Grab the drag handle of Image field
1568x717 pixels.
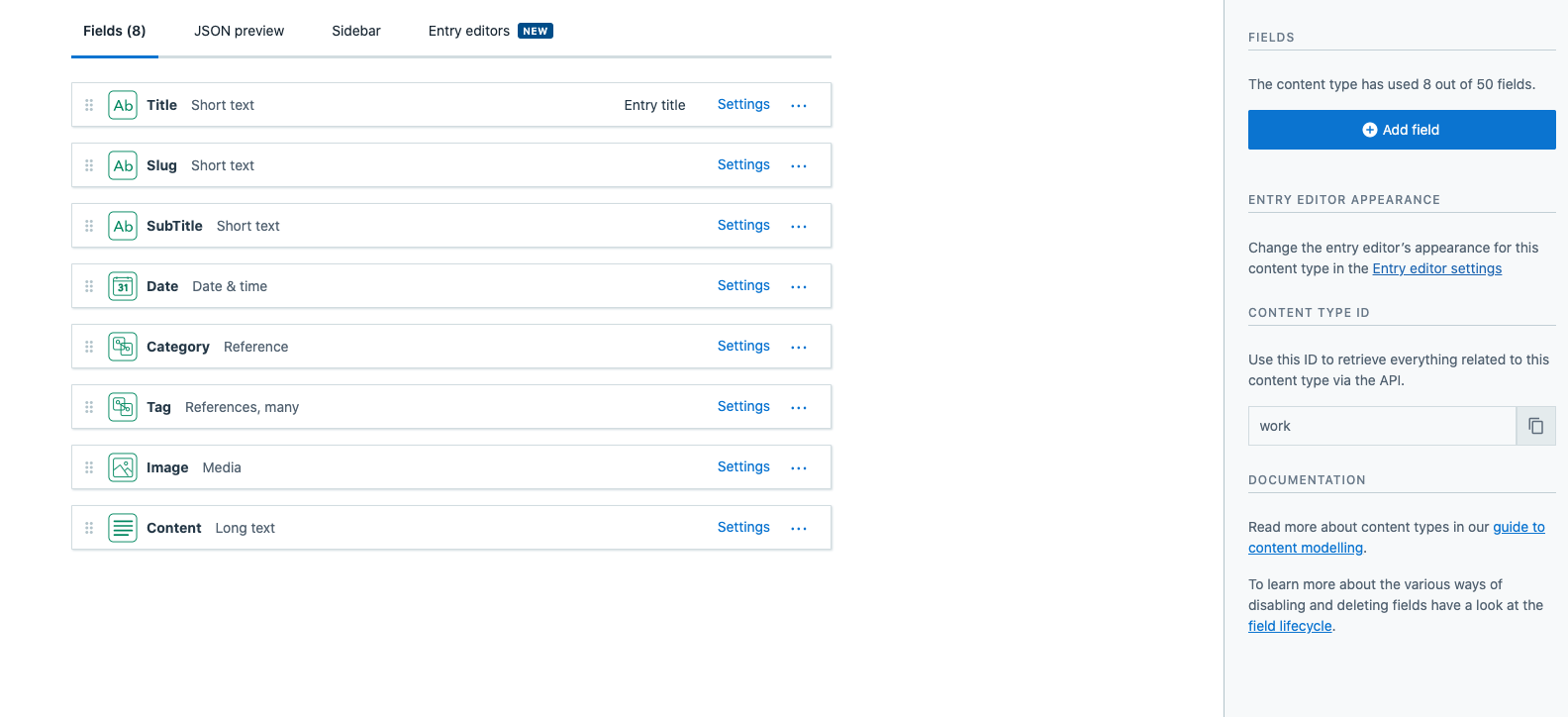(x=89, y=467)
